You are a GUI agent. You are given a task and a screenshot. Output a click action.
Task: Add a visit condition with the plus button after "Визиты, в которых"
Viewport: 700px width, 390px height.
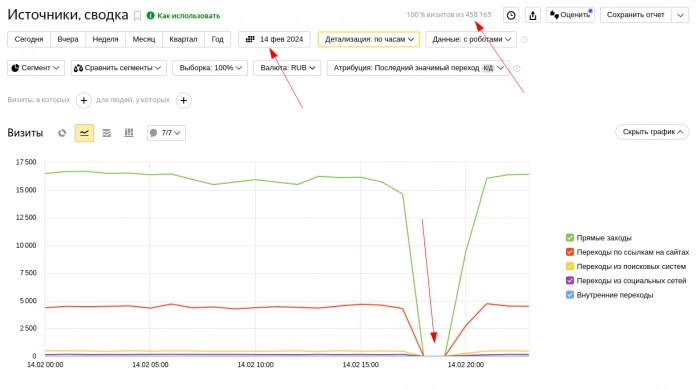pos(84,100)
